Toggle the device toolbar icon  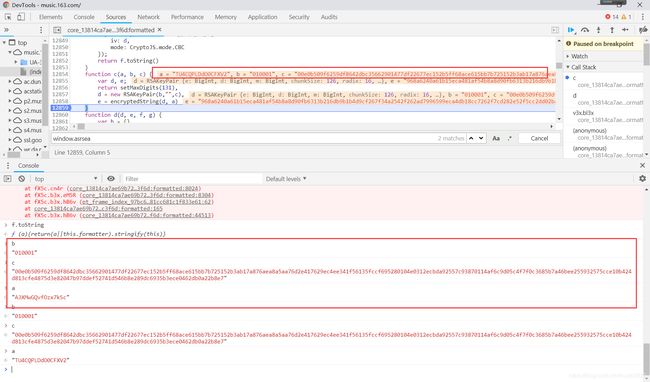(x=21, y=17)
